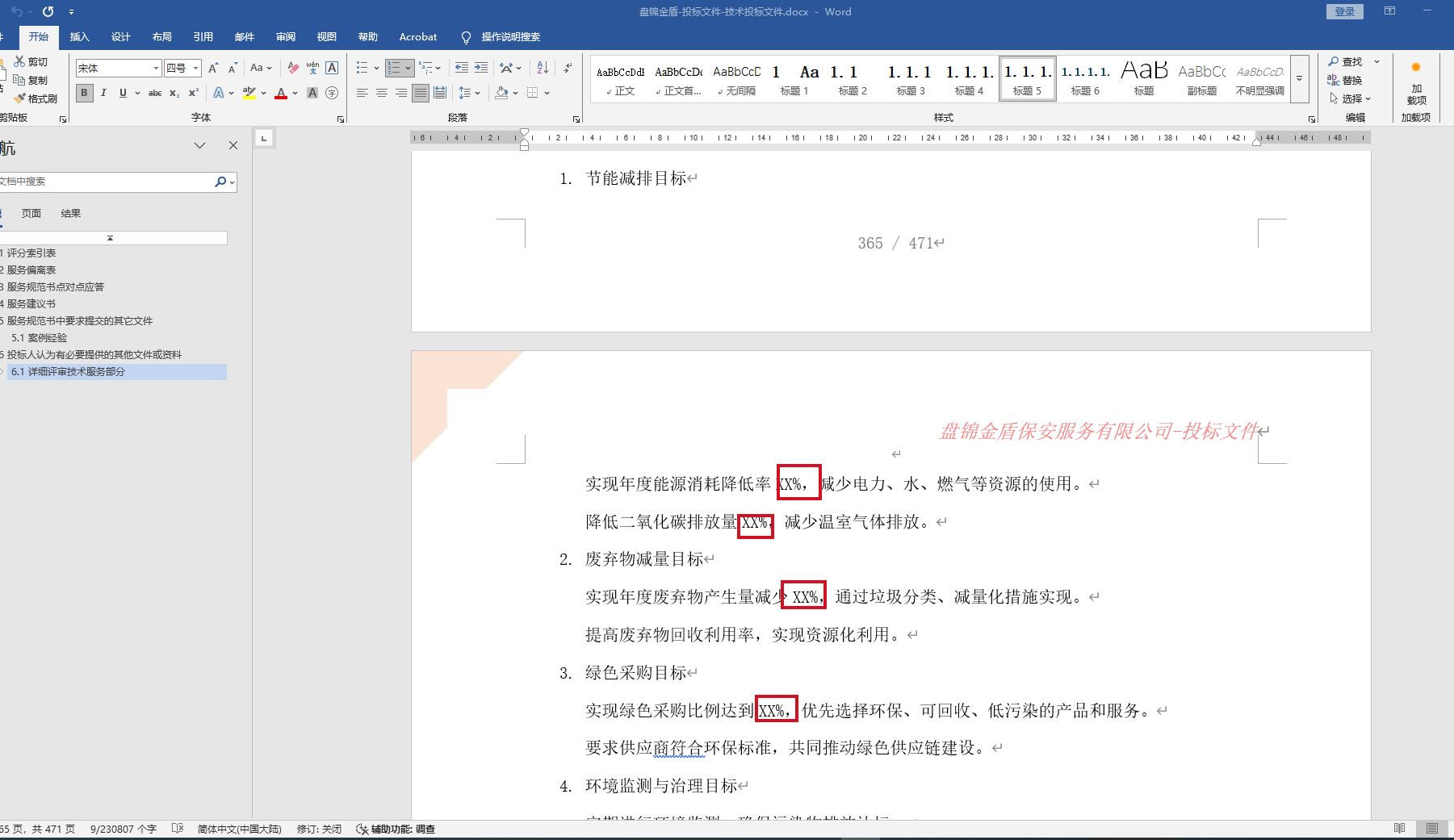Click the Tell Me lightbulb search
Image resolution: width=1454 pixels, height=840 pixels.
point(466,37)
